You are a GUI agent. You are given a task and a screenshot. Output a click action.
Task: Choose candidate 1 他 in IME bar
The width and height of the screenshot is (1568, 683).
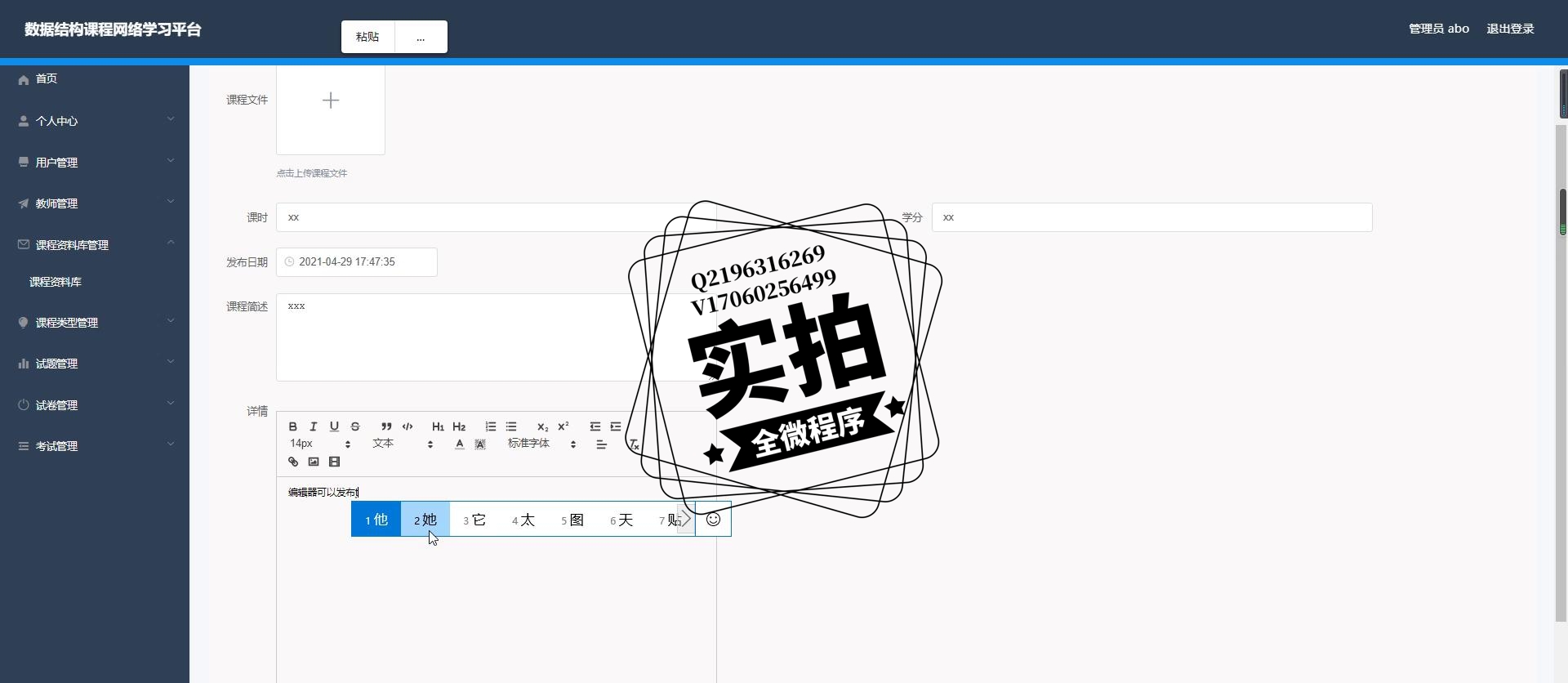click(376, 520)
